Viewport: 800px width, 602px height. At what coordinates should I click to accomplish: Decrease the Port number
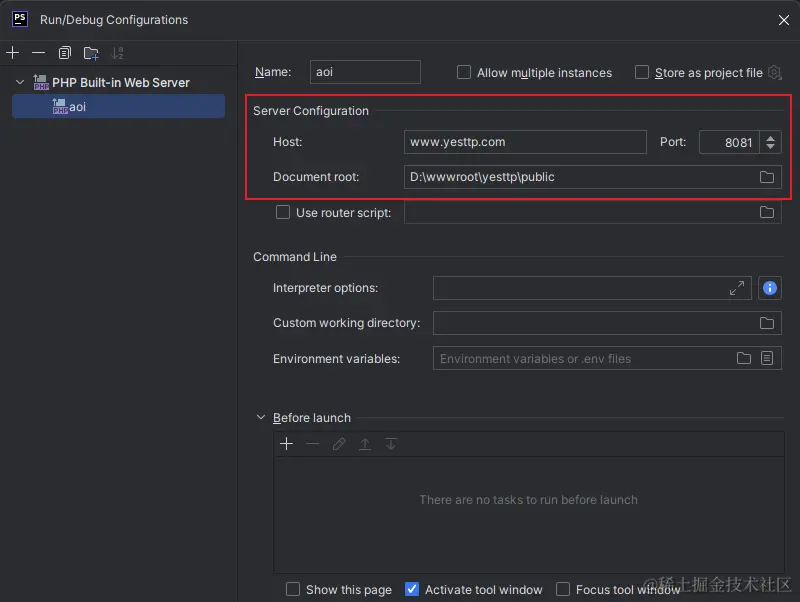coord(770,147)
